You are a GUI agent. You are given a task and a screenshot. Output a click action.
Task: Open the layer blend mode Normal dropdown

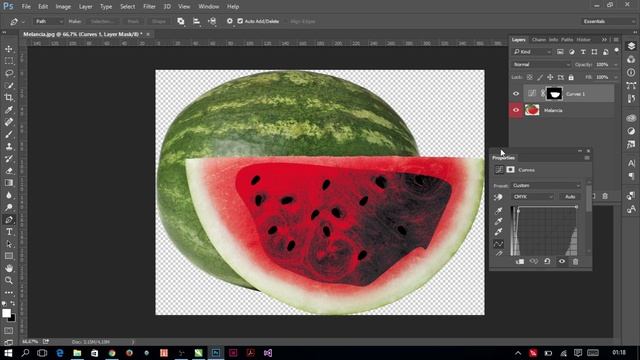coord(541,64)
